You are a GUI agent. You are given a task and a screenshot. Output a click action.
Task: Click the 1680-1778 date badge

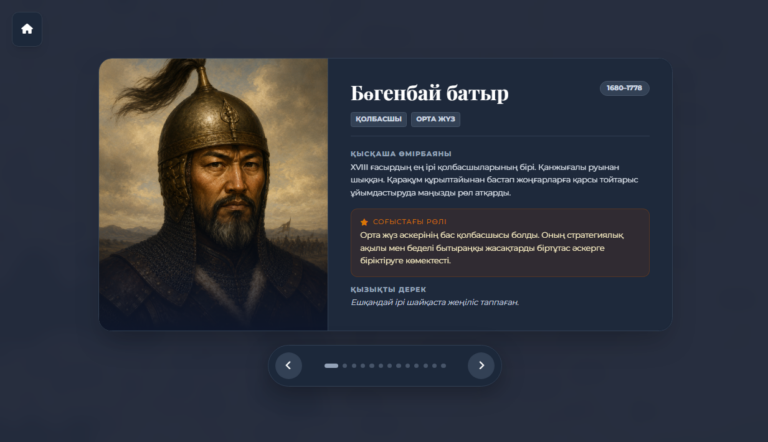(624, 88)
